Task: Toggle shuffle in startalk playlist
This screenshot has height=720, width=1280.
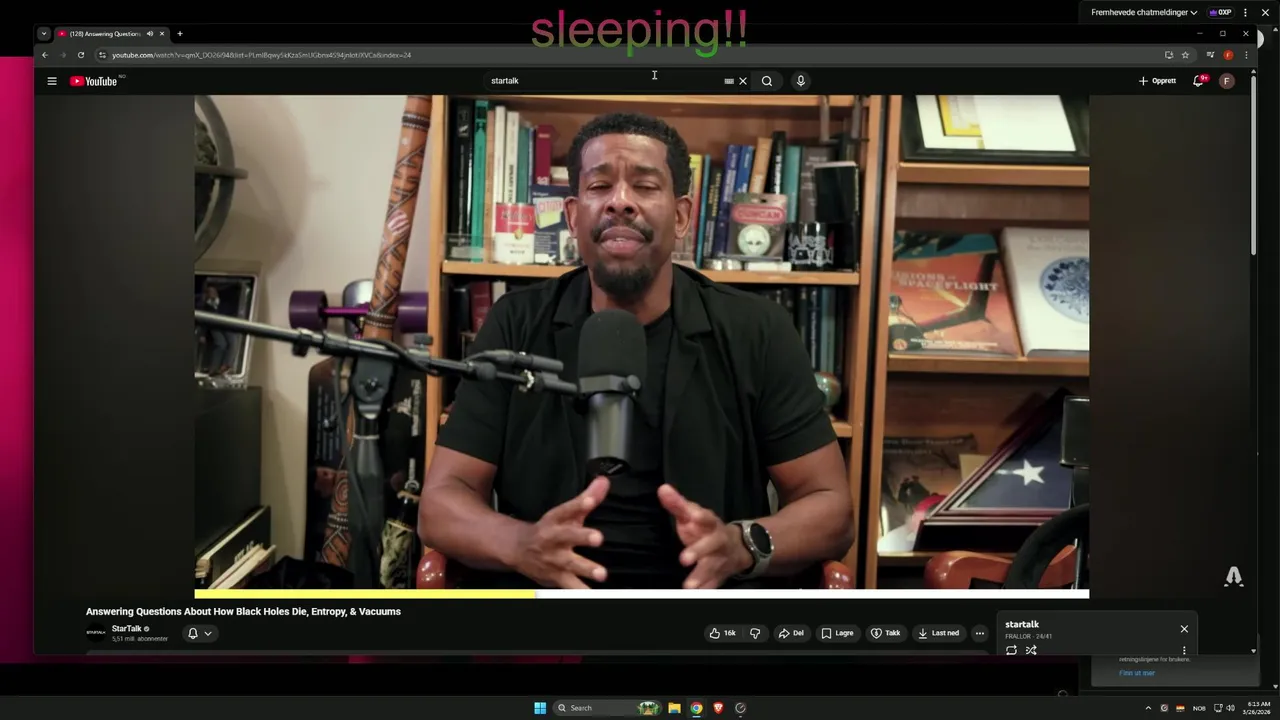Action: (x=1031, y=650)
